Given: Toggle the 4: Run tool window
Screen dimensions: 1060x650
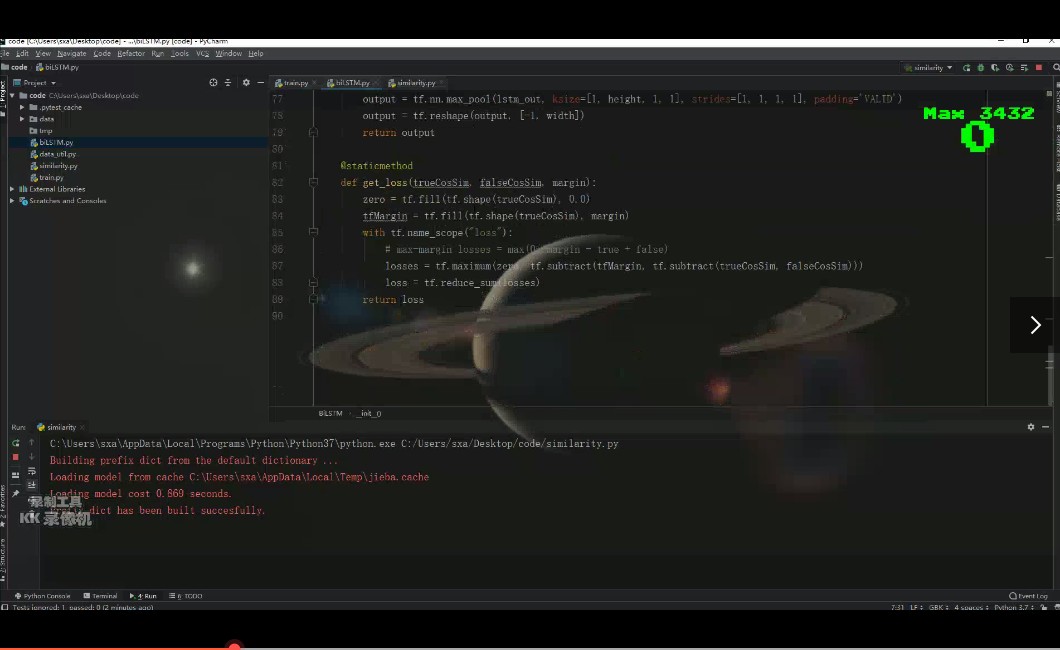Looking at the screenshot, I should point(143,596).
